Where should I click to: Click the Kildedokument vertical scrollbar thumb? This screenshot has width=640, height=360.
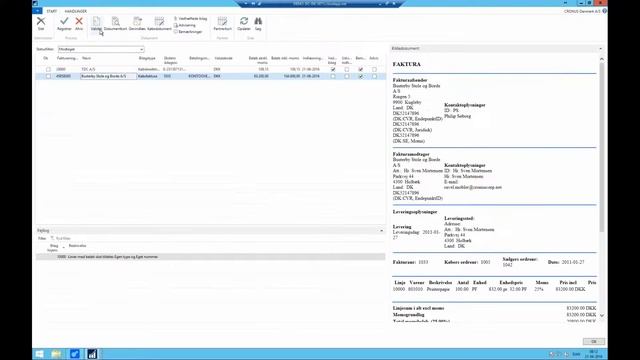(x=602, y=147)
